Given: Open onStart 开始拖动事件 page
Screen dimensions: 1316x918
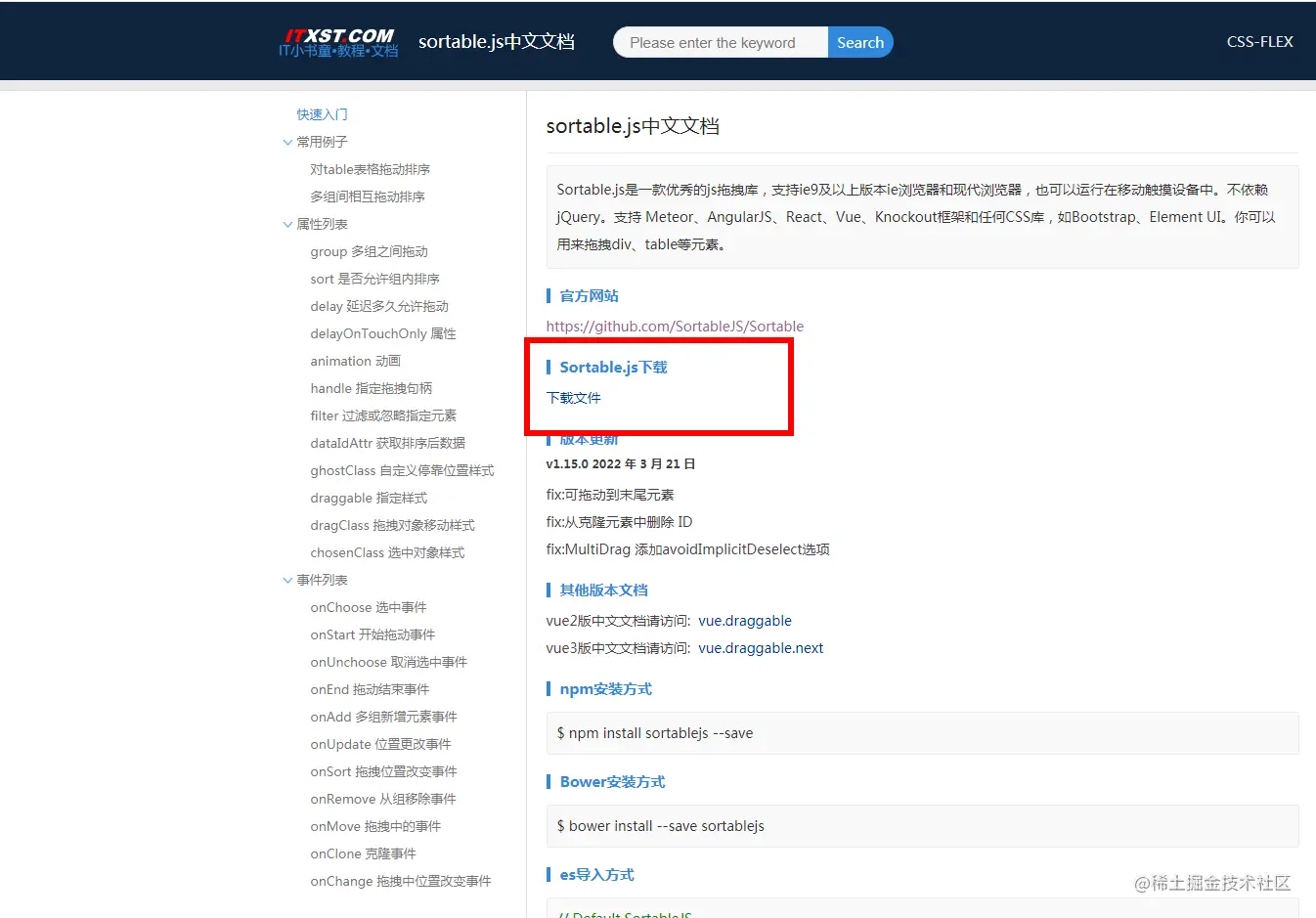Looking at the screenshot, I should click(x=373, y=634).
